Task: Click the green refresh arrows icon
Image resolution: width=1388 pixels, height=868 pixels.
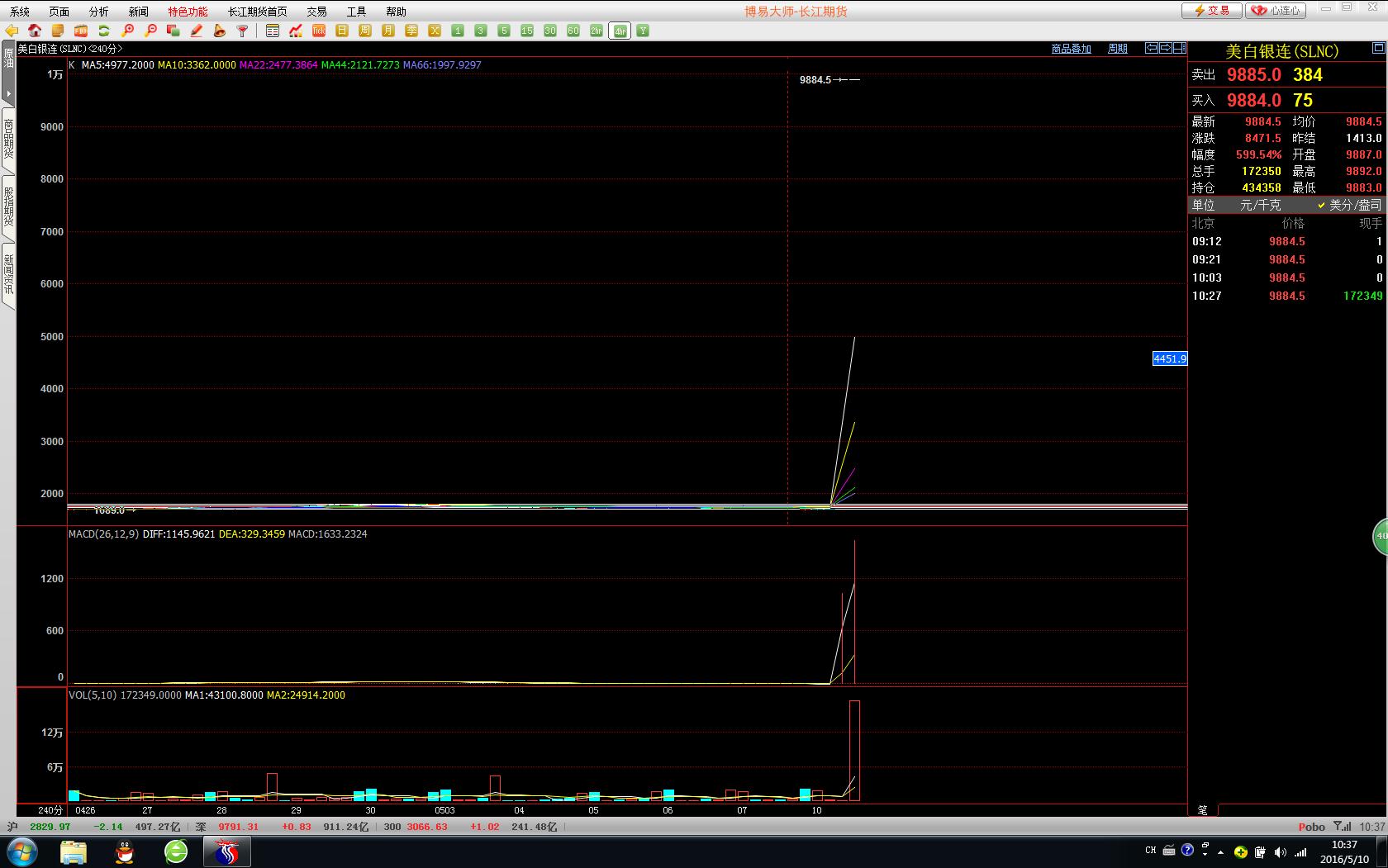Action: point(104,31)
